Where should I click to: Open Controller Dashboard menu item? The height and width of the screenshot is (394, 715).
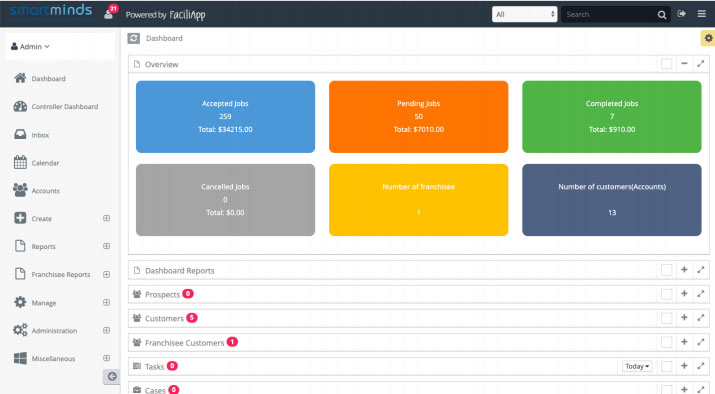coord(65,106)
